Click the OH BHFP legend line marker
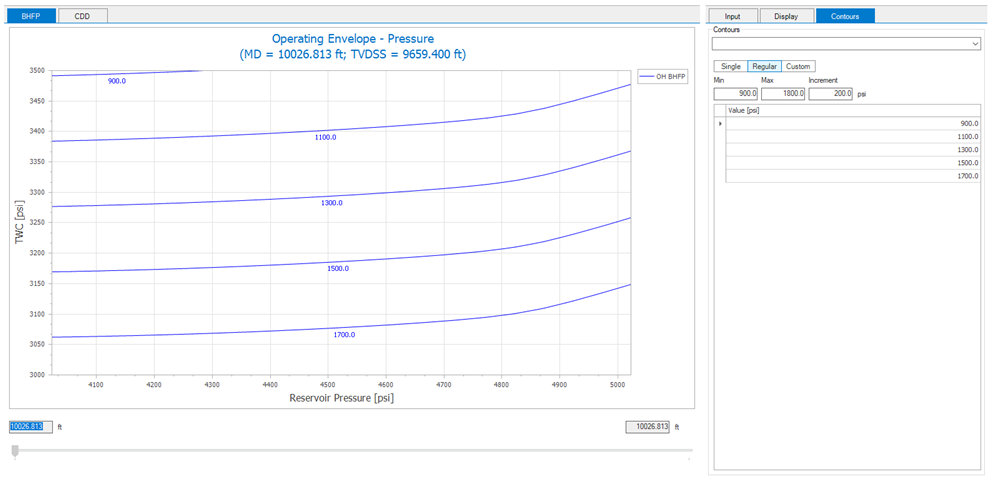Viewport: 988px width, 481px height. 647,77
